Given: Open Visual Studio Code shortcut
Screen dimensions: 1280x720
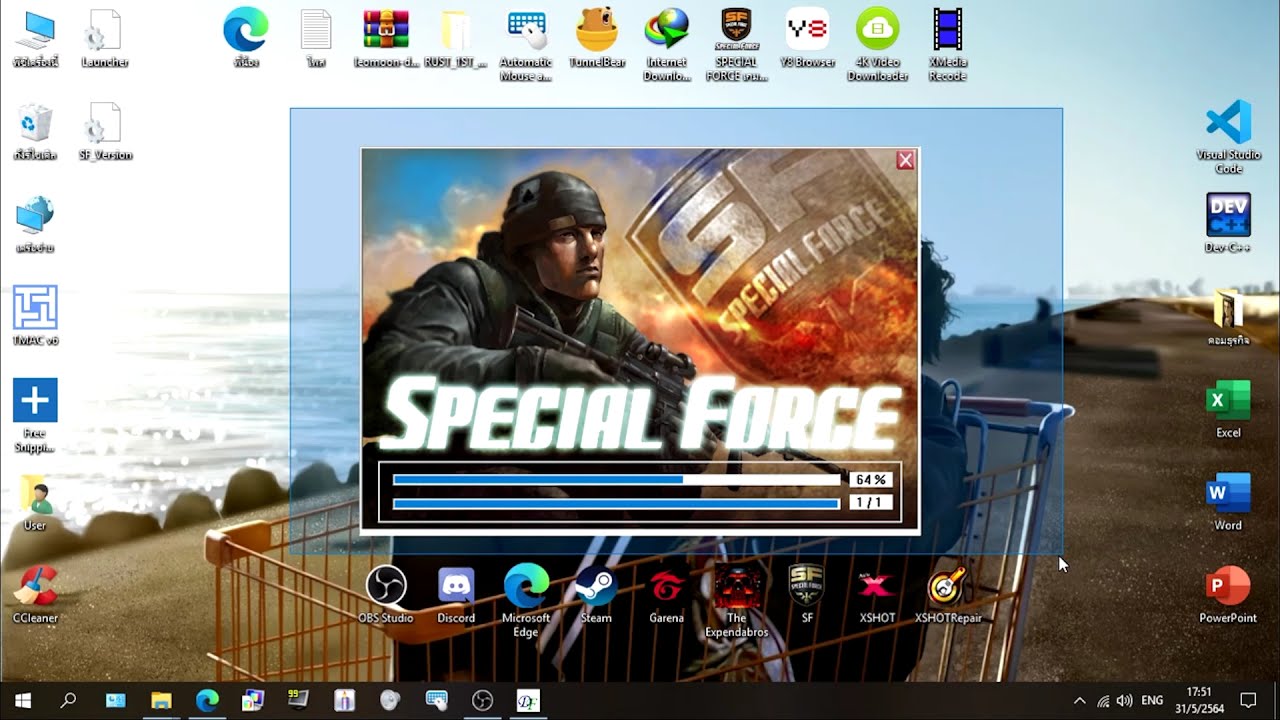Looking at the screenshot, I should [1228, 137].
